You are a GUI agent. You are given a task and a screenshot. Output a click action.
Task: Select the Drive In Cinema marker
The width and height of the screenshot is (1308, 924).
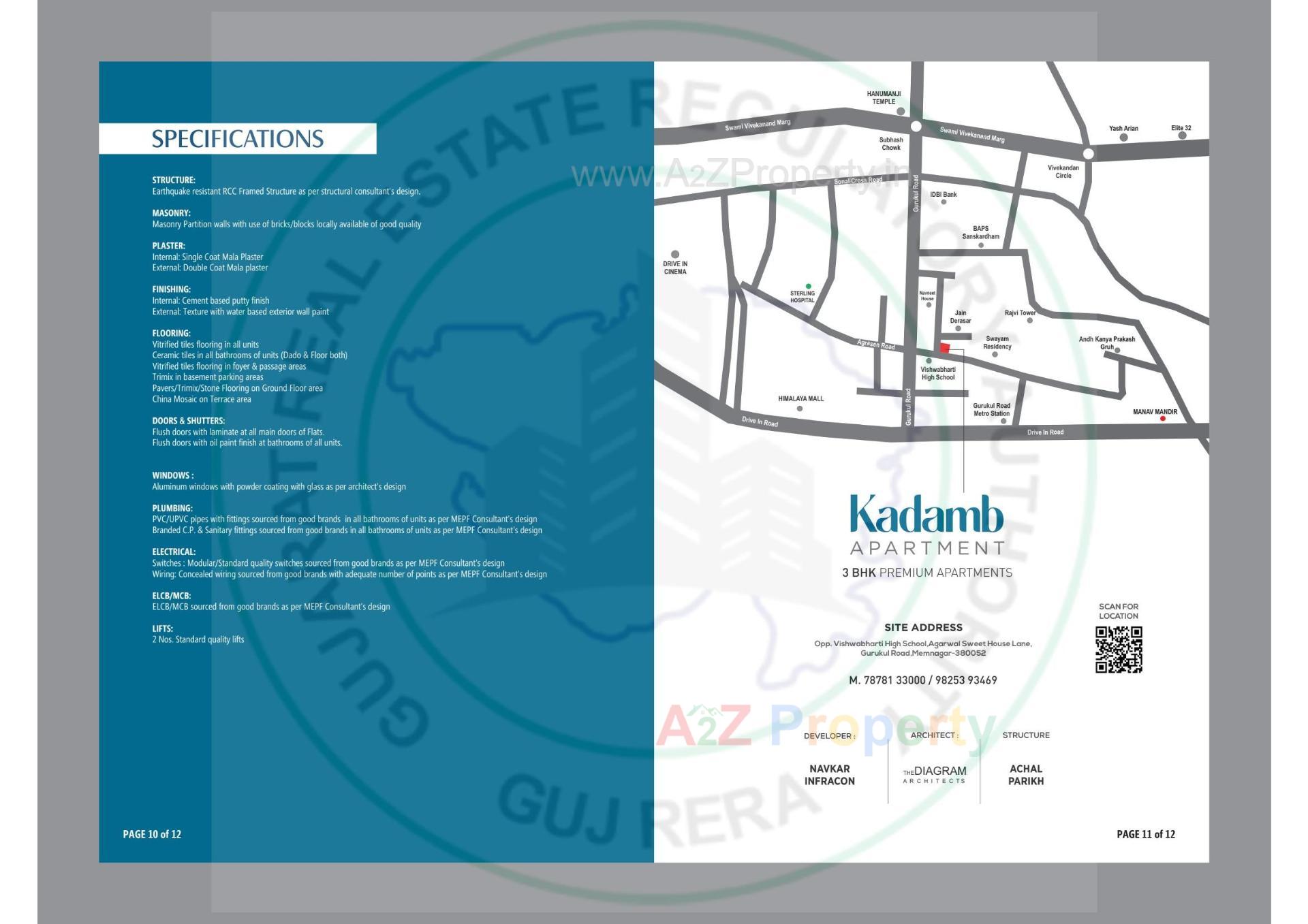[x=675, y=253]
